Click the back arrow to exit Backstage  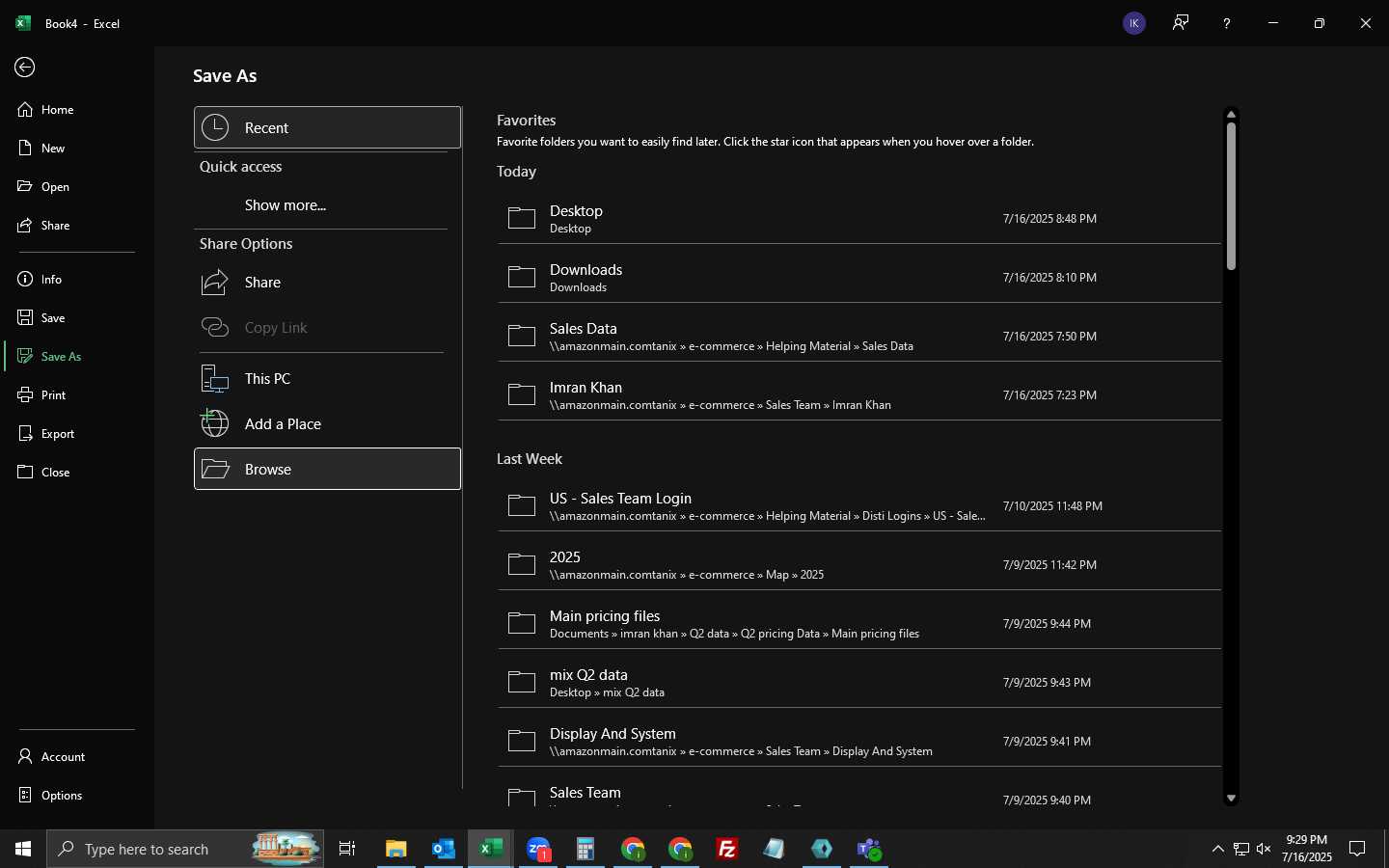point(25,67)
